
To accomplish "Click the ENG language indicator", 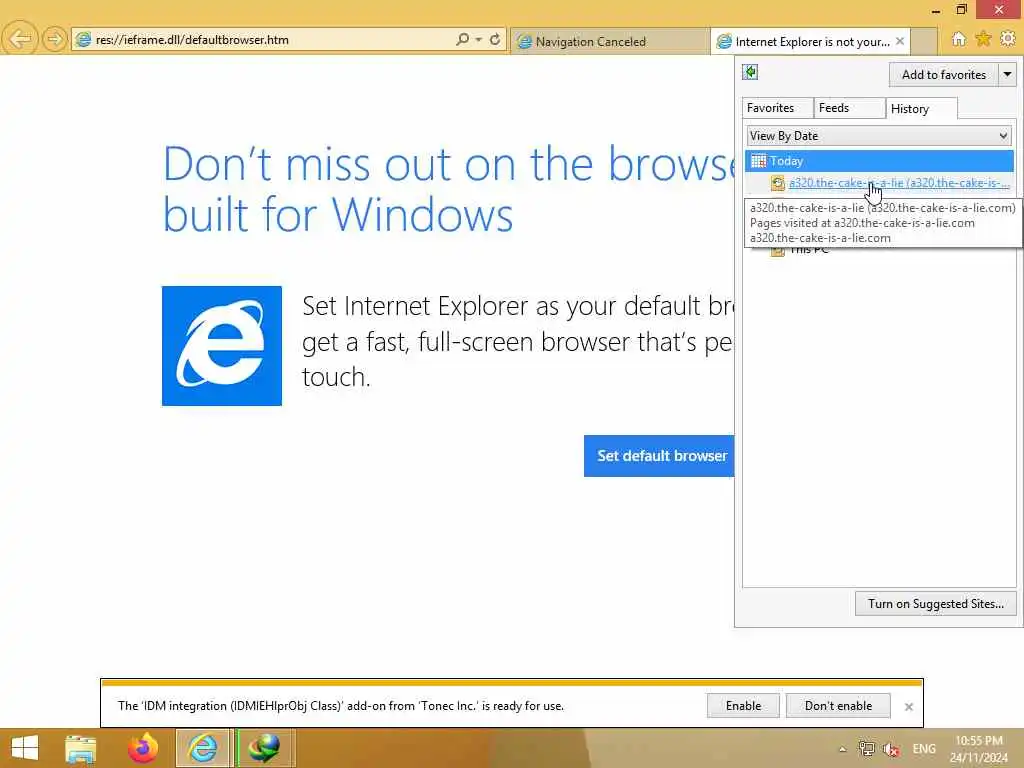I will [923, 748].
